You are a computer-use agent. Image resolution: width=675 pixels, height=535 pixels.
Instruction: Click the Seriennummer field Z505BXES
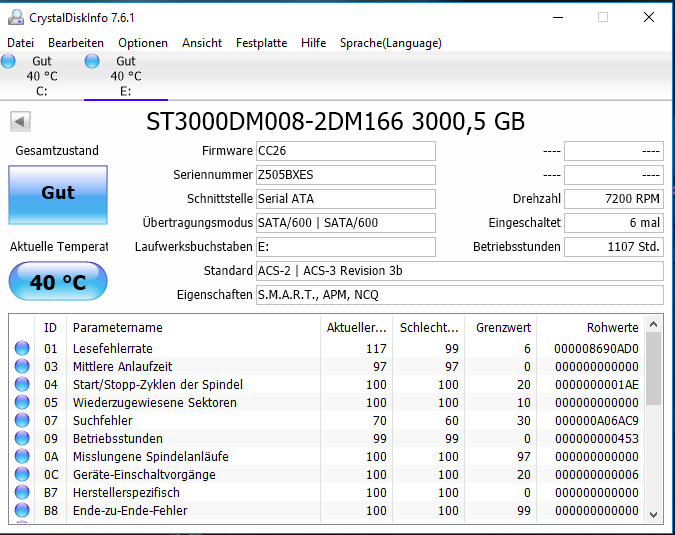346,175
